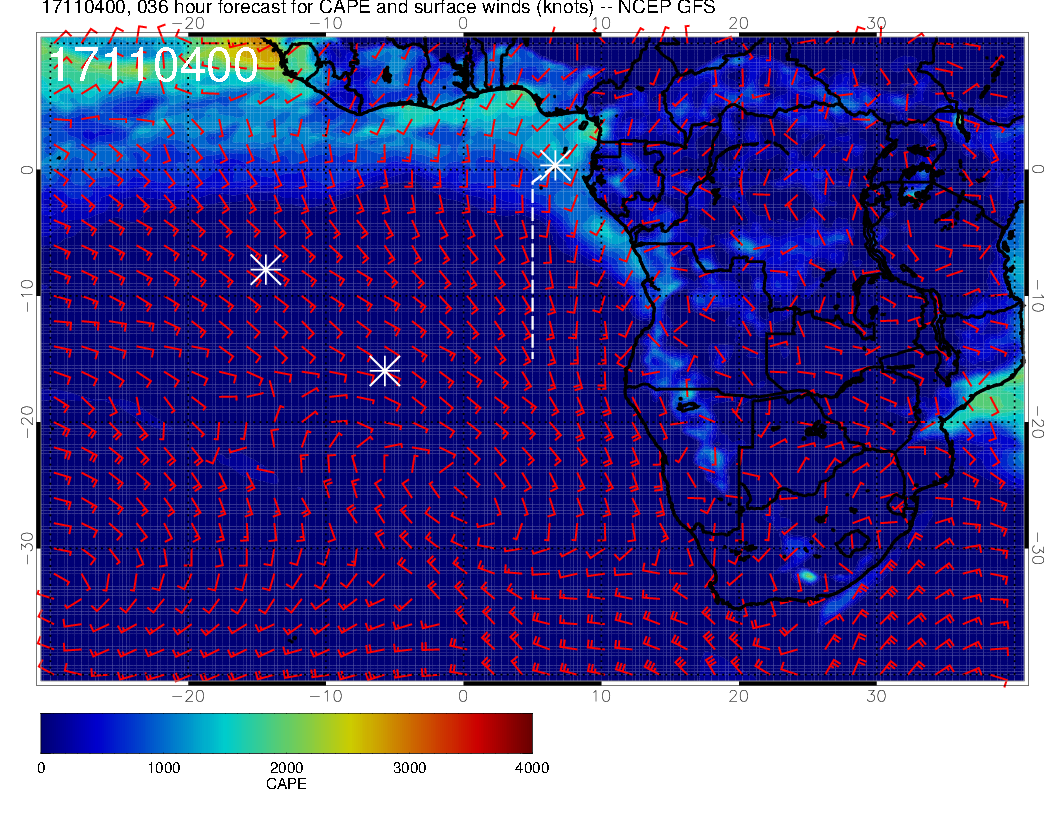Click the 0 label under the colorbar

(41, 768)
